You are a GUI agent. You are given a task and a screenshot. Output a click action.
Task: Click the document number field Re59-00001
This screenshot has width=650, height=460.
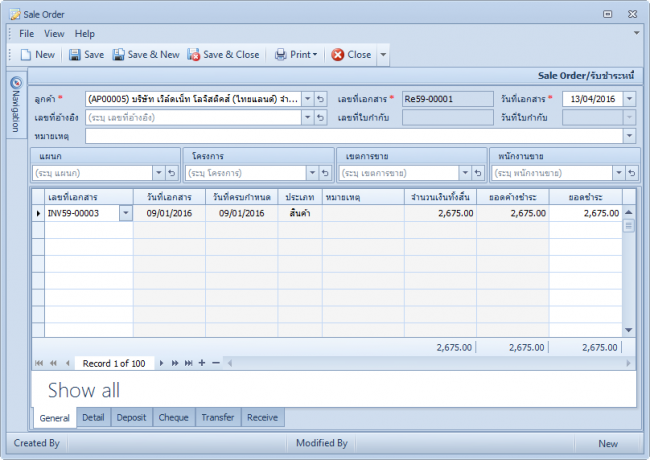pos(448,99)
